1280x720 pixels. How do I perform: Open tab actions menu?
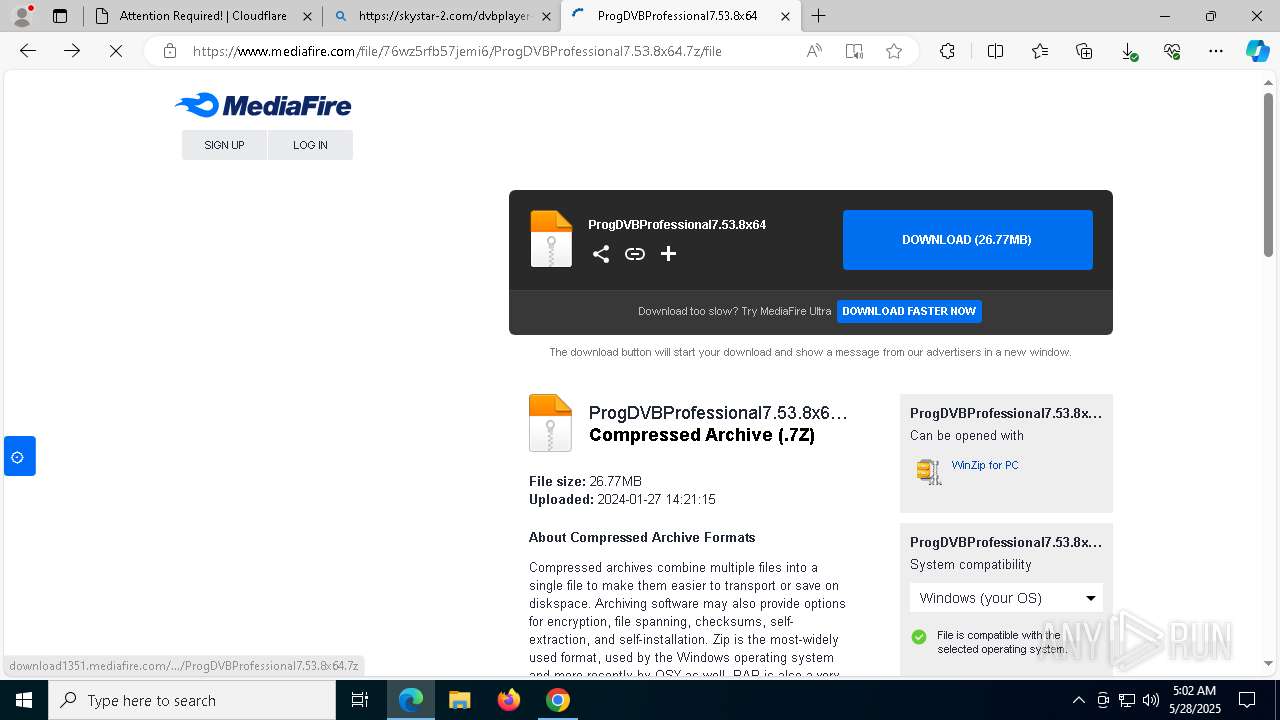[60, 16]
